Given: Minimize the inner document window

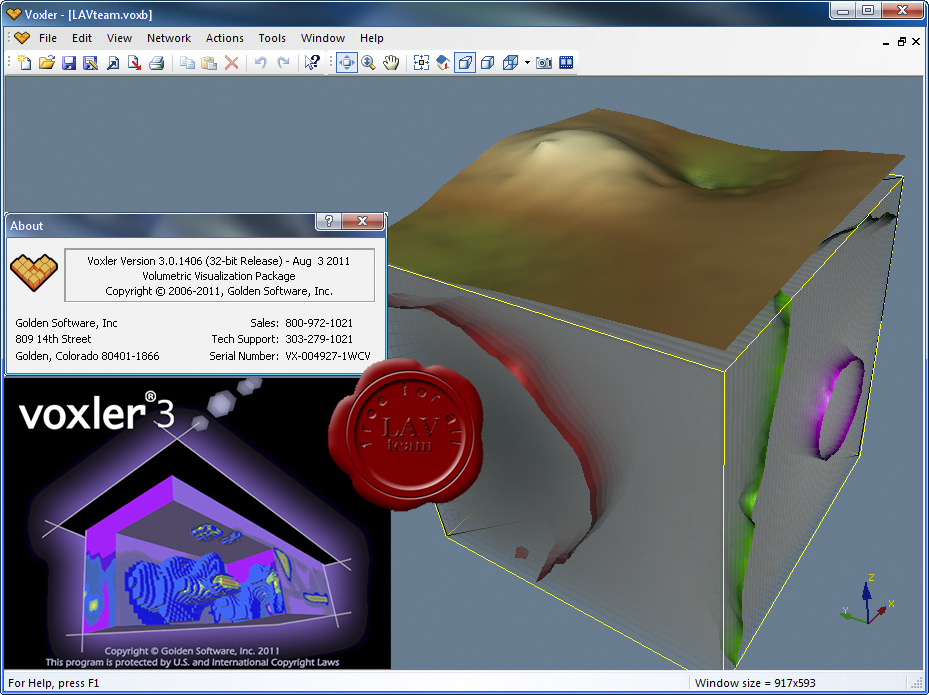Looking at the screenshot, I should tap(886, 42).
